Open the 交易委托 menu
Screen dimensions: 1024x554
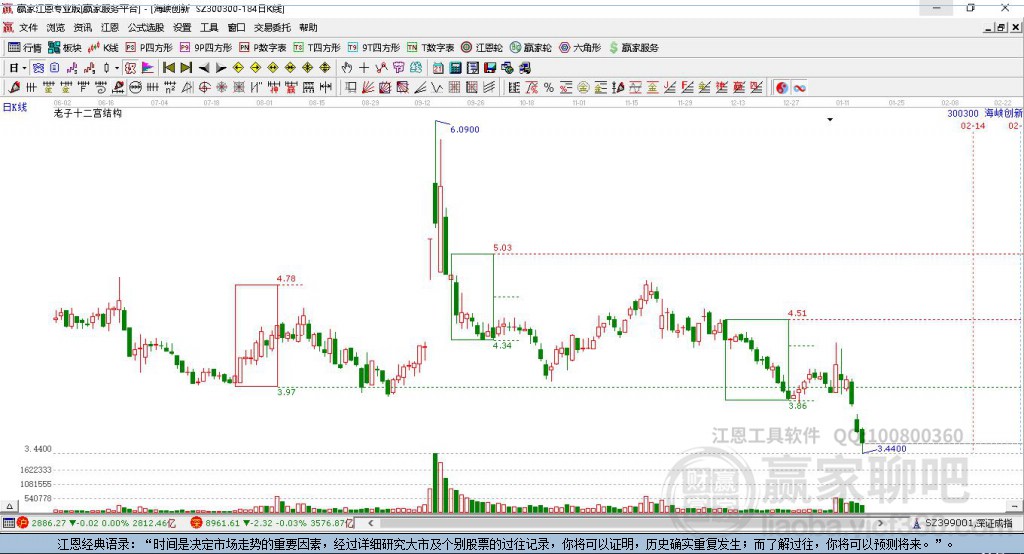click(x=272, y=27)
